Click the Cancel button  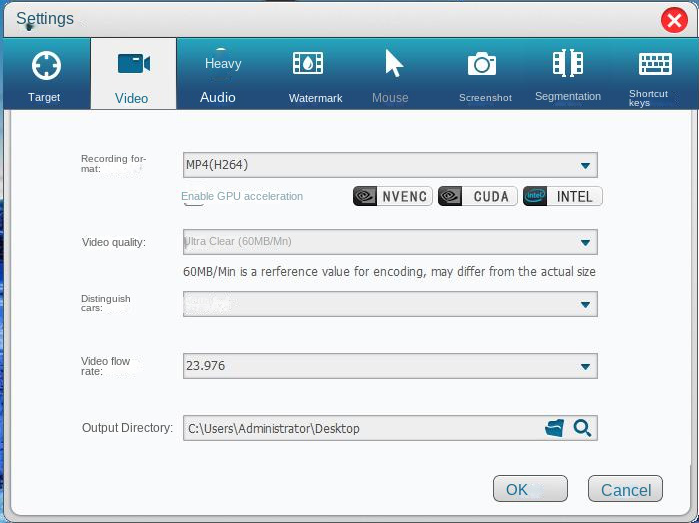pyautogui.click(x=625, y=489)
